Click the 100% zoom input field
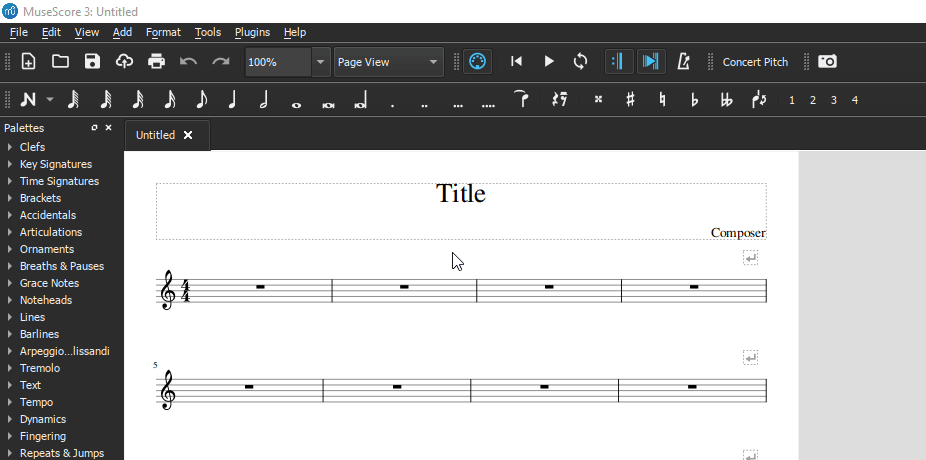This screenshot has width=926, height=460. coord(278,62)
